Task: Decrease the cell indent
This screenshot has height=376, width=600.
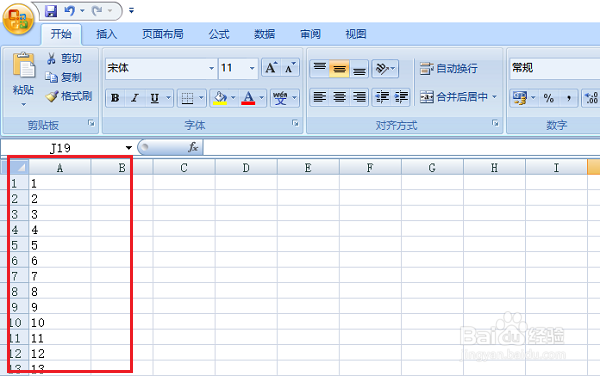Action: (382, 97)
